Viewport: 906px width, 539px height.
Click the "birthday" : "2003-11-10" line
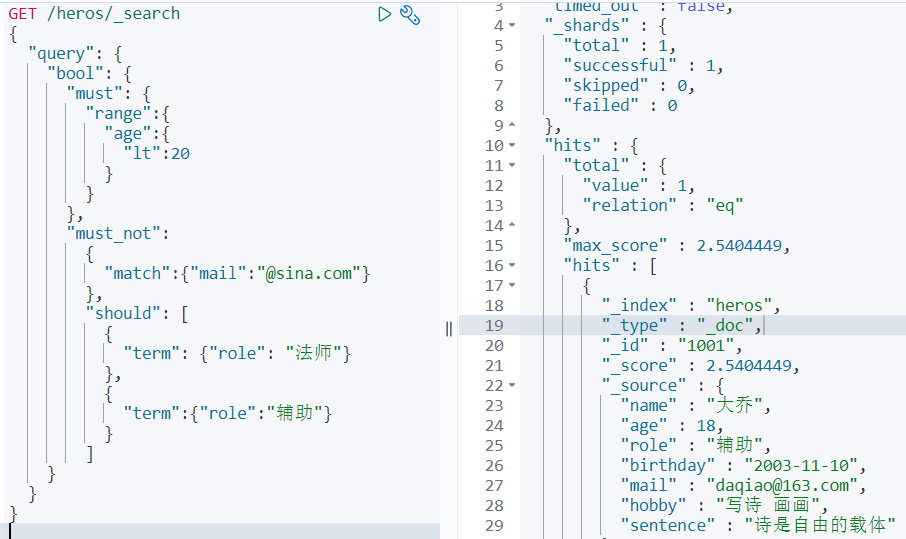tap(744, 465)
